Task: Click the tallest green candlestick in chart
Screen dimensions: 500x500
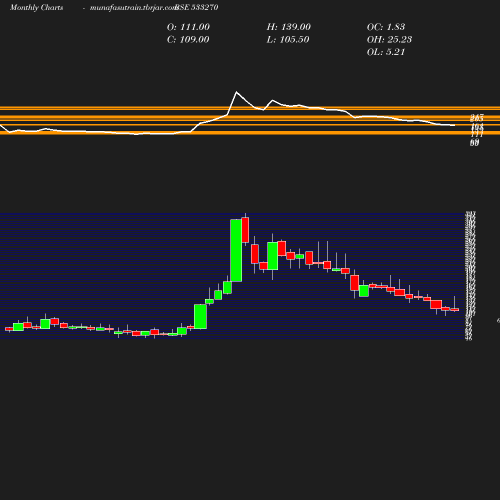Action: (x=236, y=250)
